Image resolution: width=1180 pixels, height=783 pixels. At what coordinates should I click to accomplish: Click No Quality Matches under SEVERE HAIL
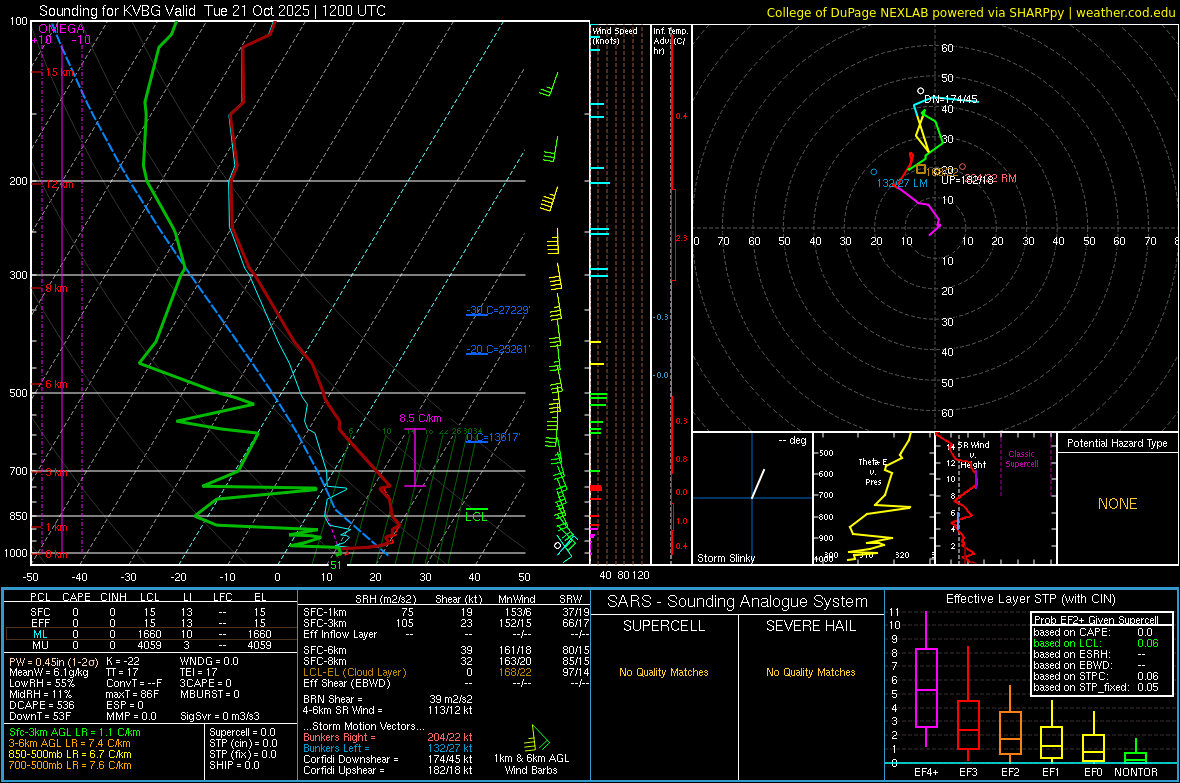point(810,672)
